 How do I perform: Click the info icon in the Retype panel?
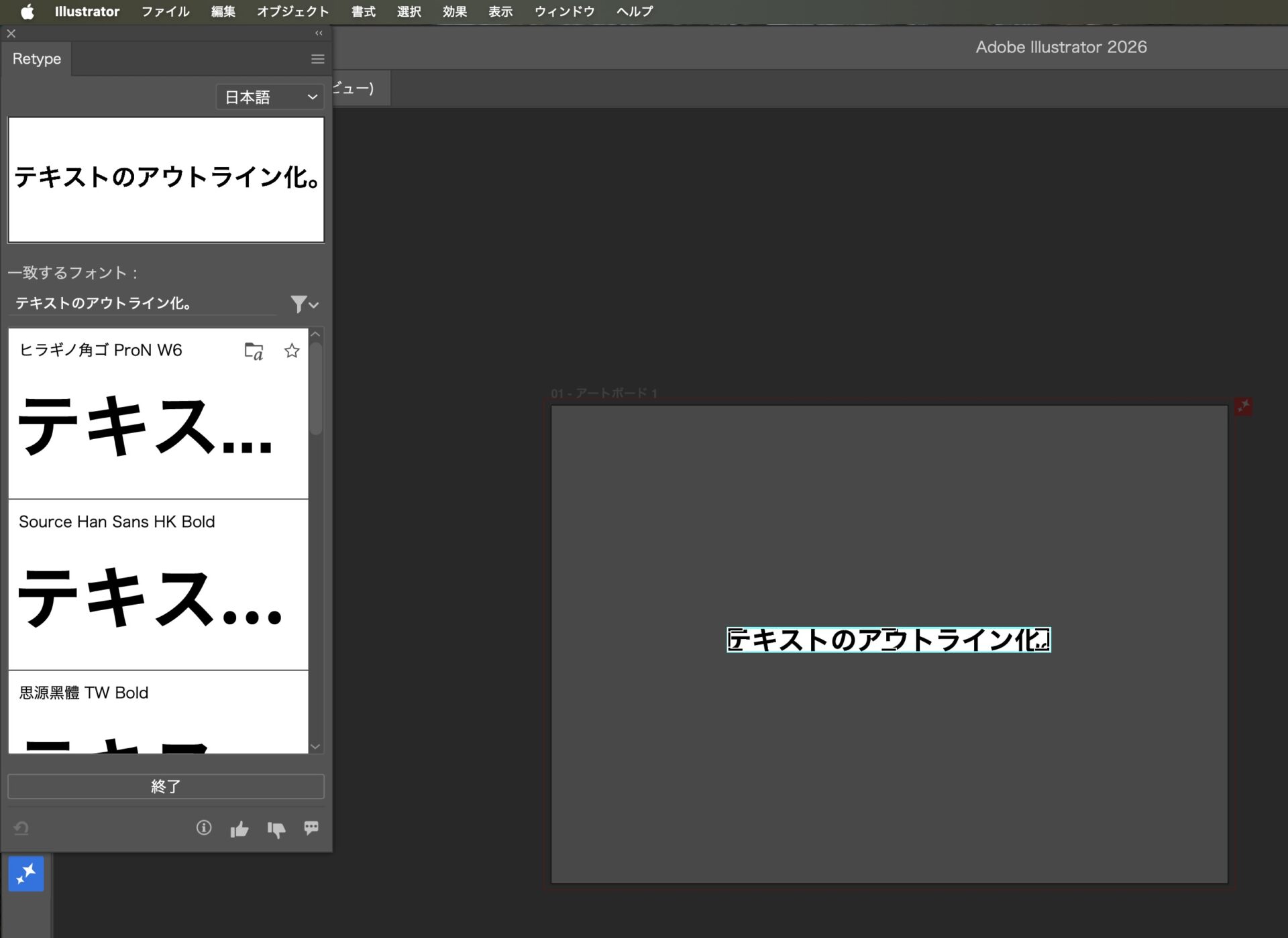coord(204,828)
